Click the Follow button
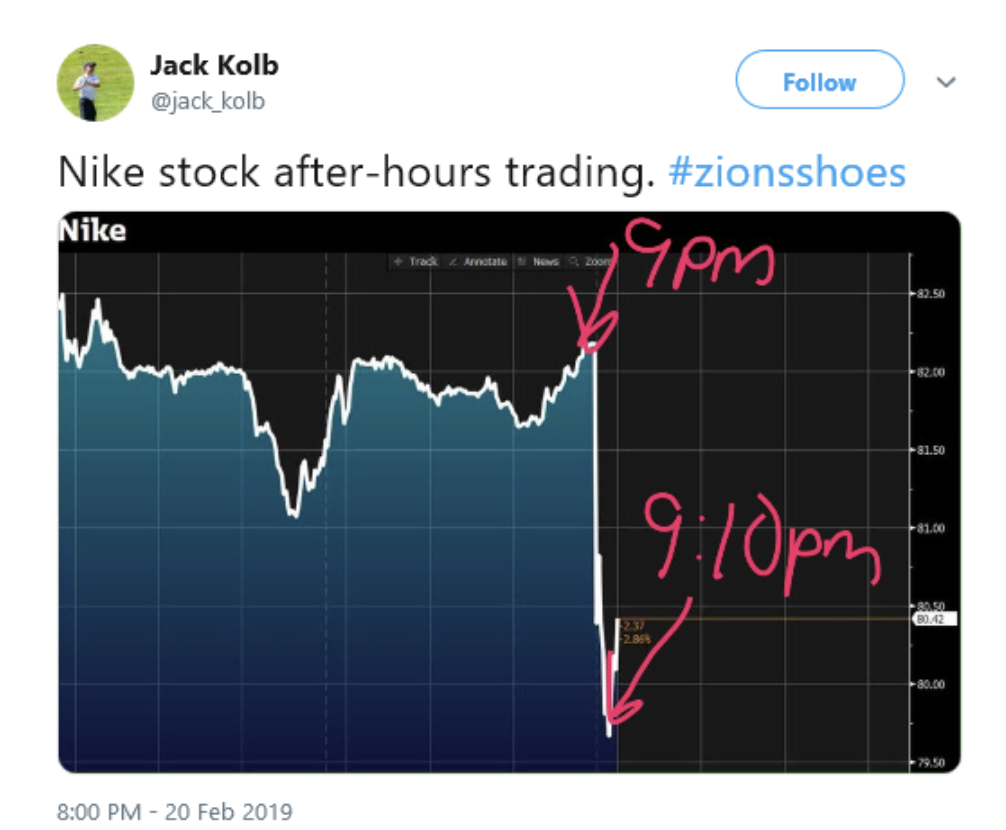 coord(819,81)
